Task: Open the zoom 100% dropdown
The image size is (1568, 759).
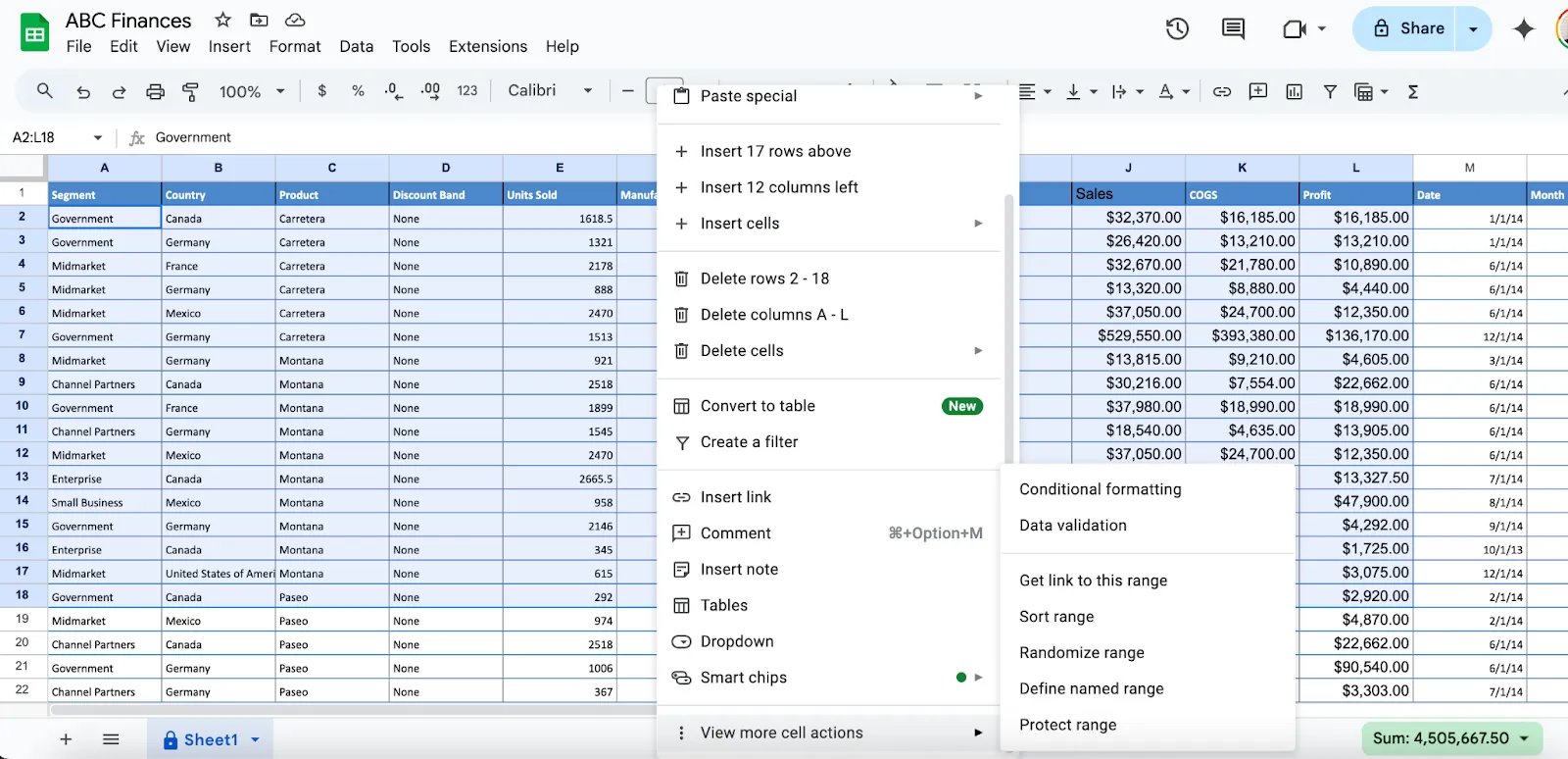Action: (x=252, y=91)
